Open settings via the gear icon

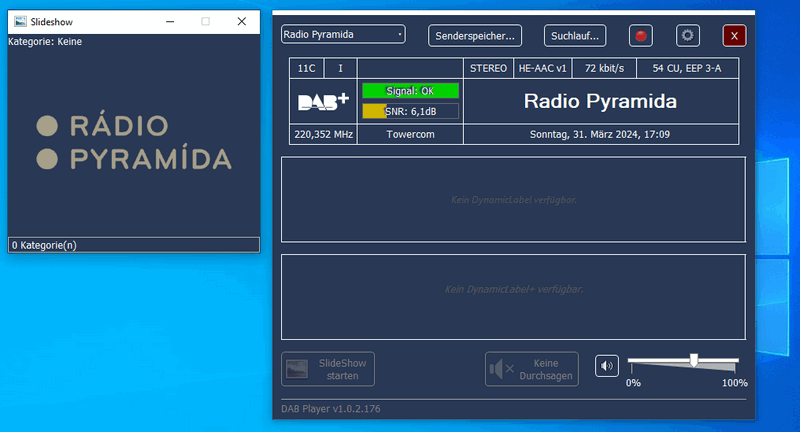coord(688,36)
